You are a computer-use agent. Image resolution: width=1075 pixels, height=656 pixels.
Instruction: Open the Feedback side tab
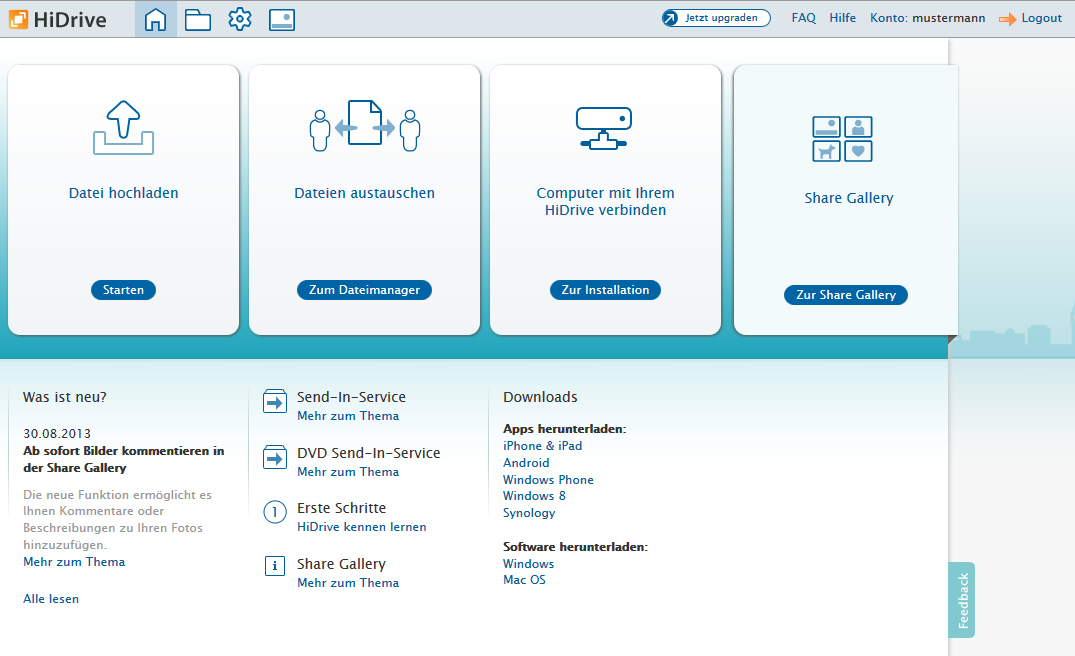(962, 600)
